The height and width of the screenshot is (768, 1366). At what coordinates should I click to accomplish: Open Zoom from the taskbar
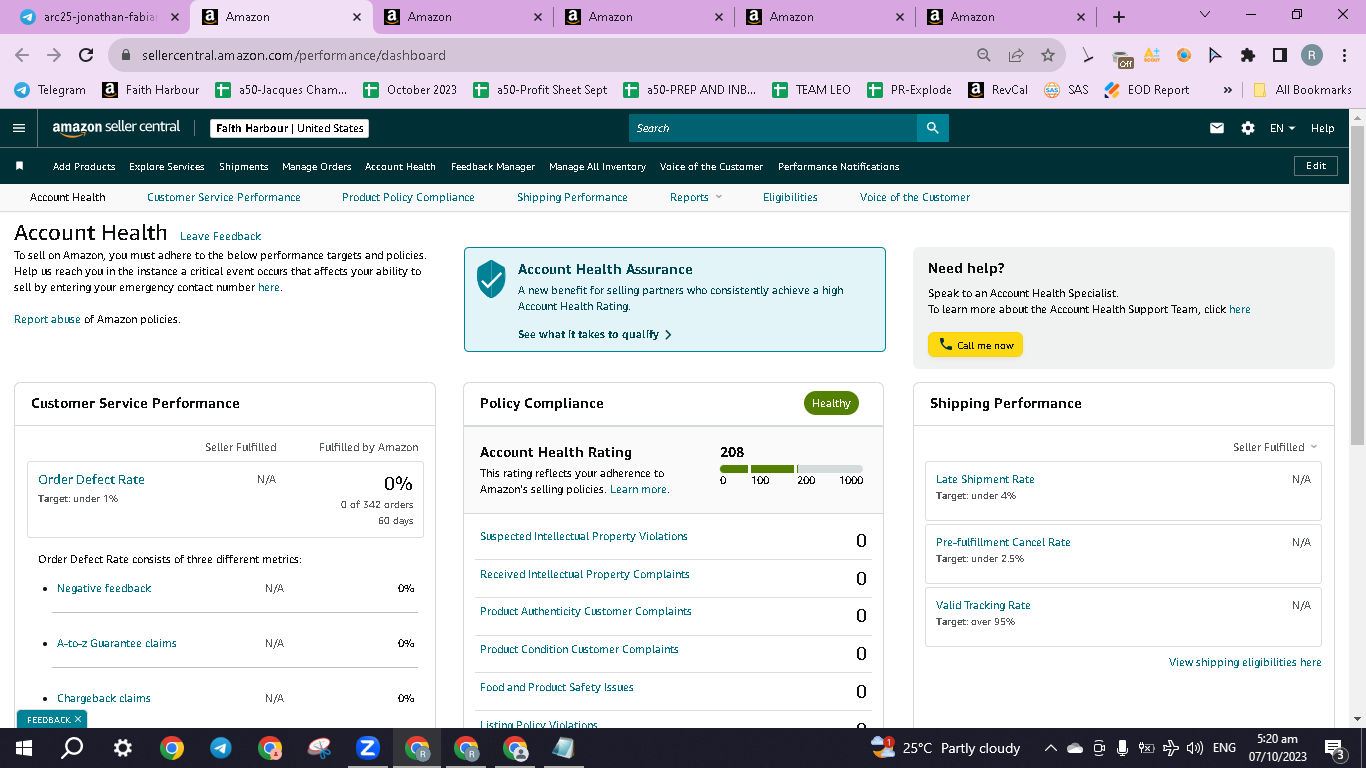[367, 748]
